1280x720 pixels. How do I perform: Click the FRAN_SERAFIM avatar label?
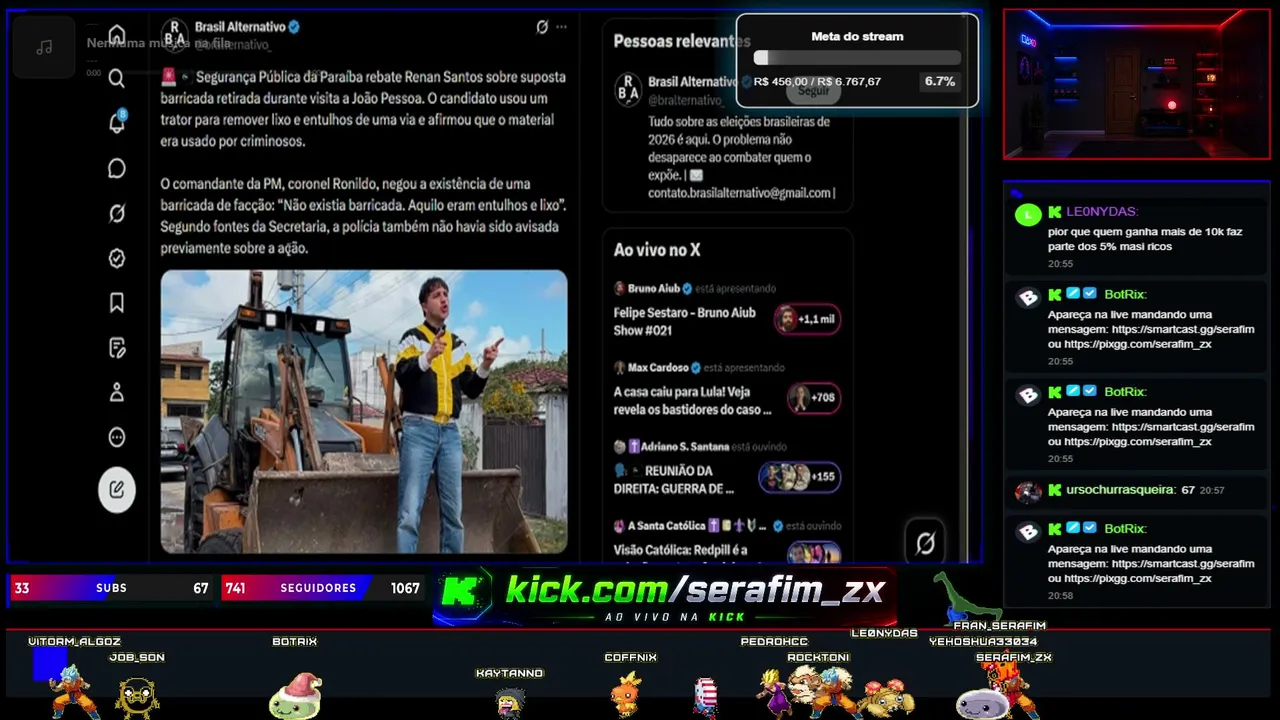999,625
